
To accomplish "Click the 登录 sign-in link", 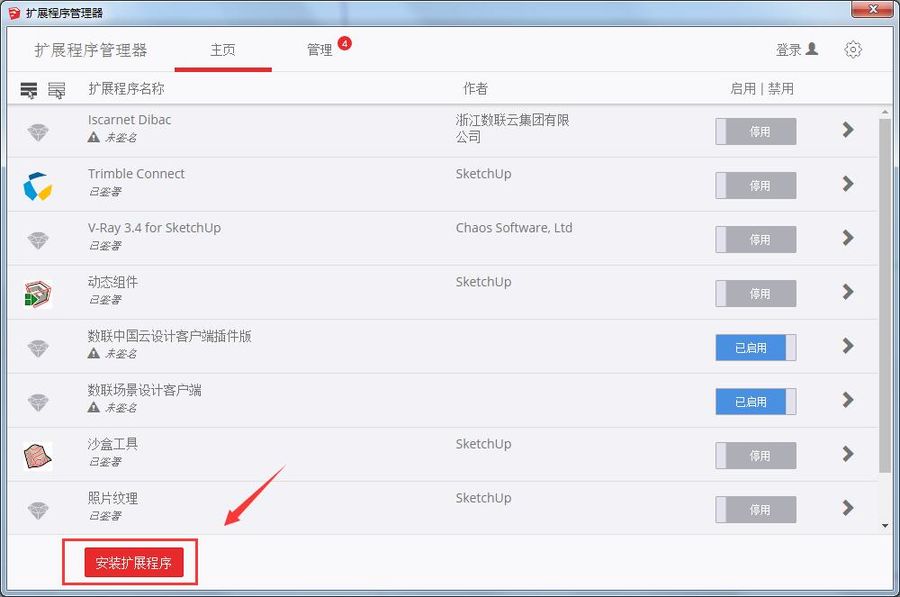I will tap(789, 50).
